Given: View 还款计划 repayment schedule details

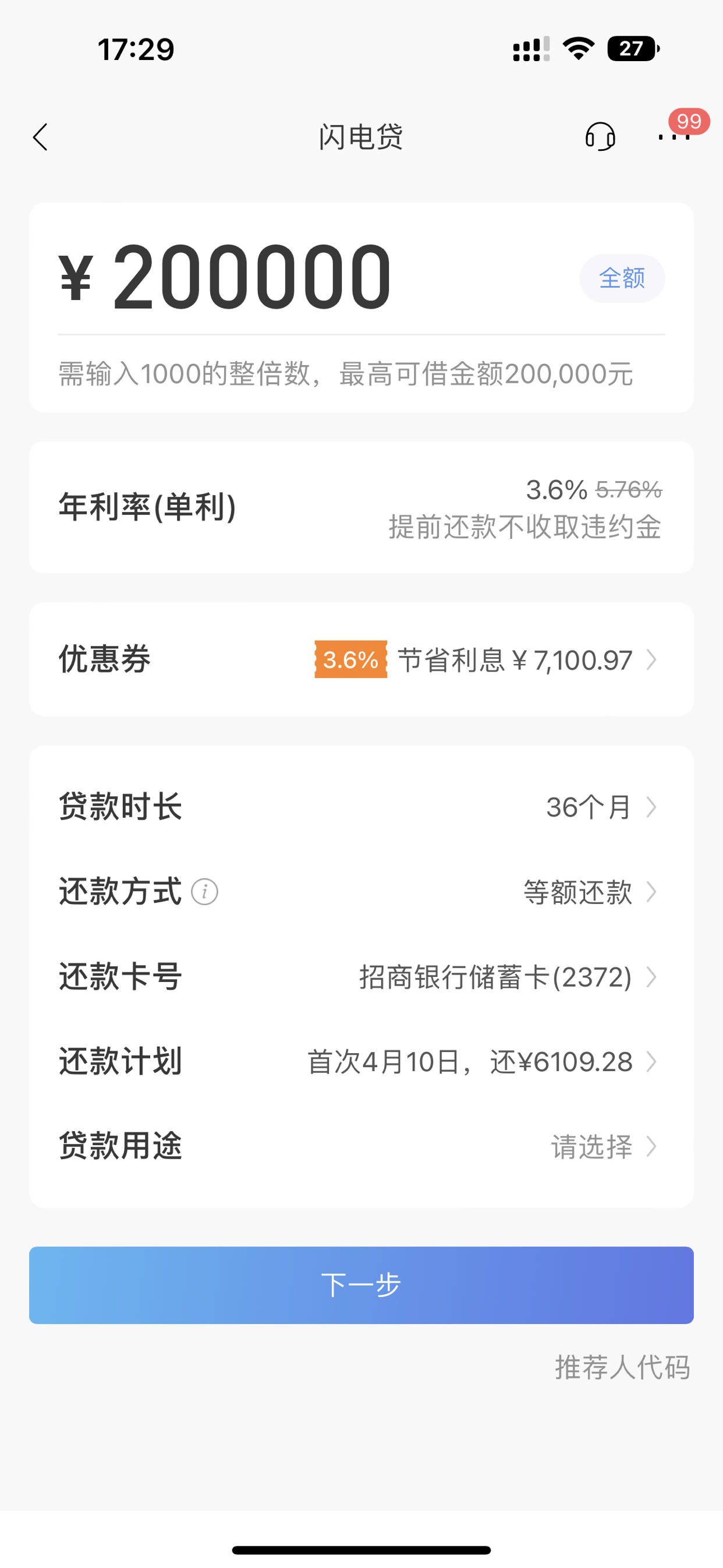Looking at the screenshot, I should click(361, 1062).
